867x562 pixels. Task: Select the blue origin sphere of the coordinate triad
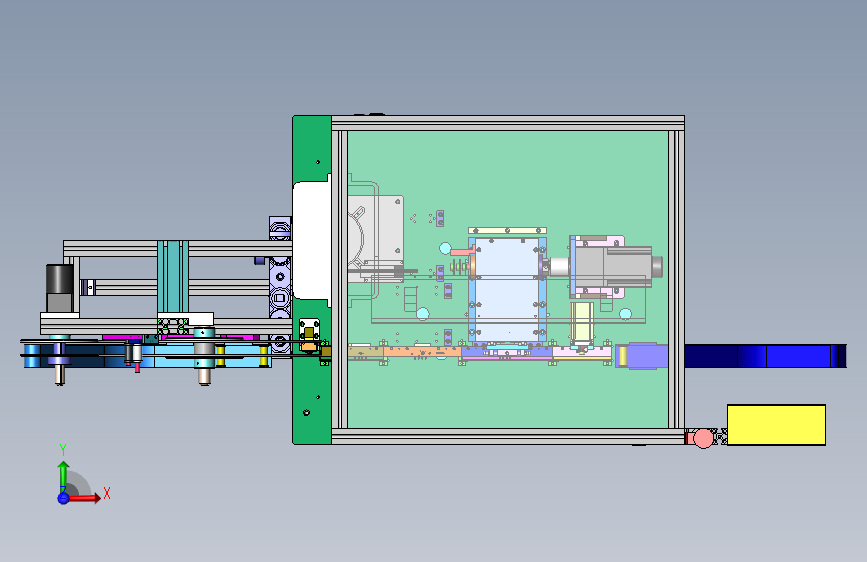tap(63, 498)
